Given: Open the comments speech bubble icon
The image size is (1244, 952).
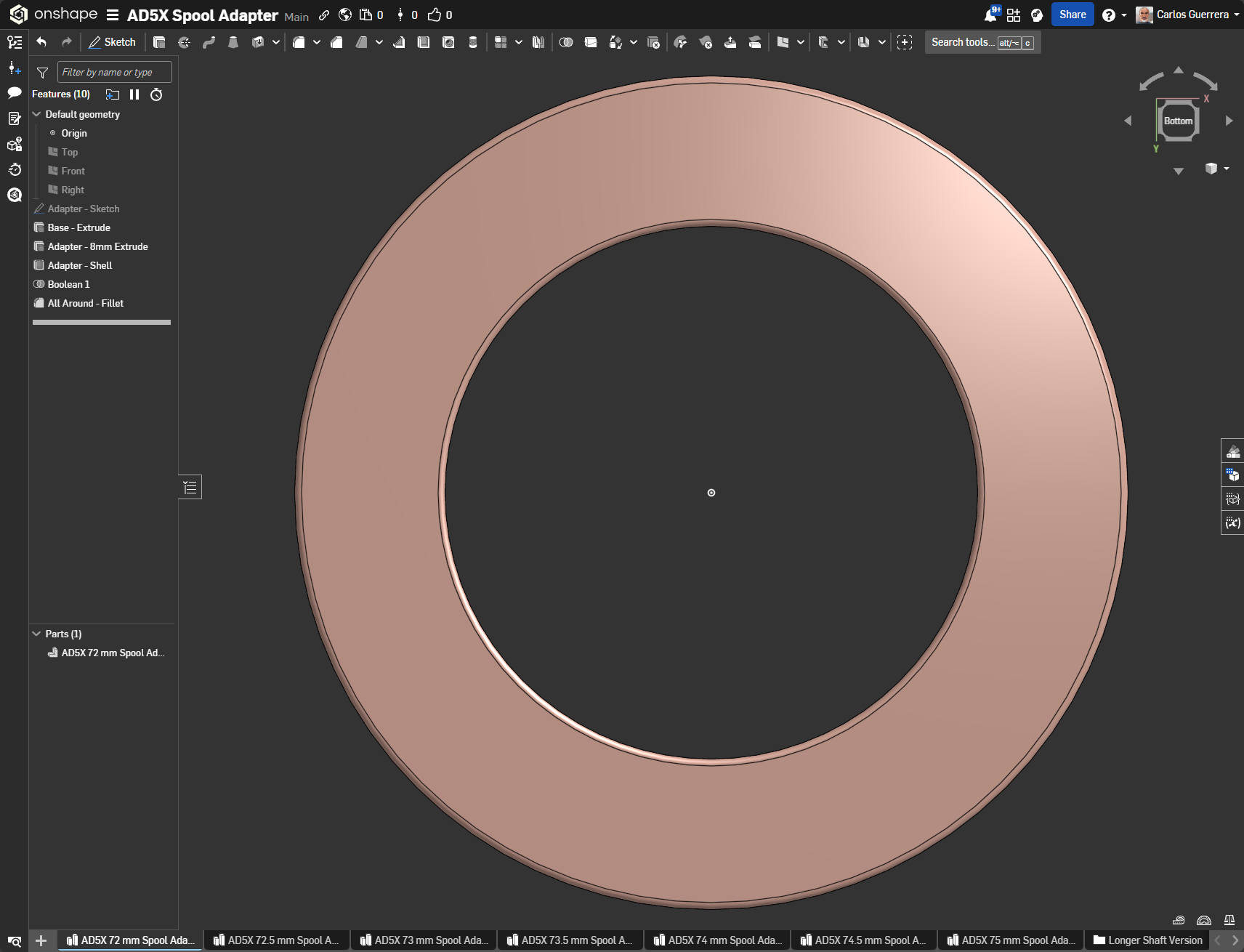Looking at the screenshot, I should click(15, 92).
